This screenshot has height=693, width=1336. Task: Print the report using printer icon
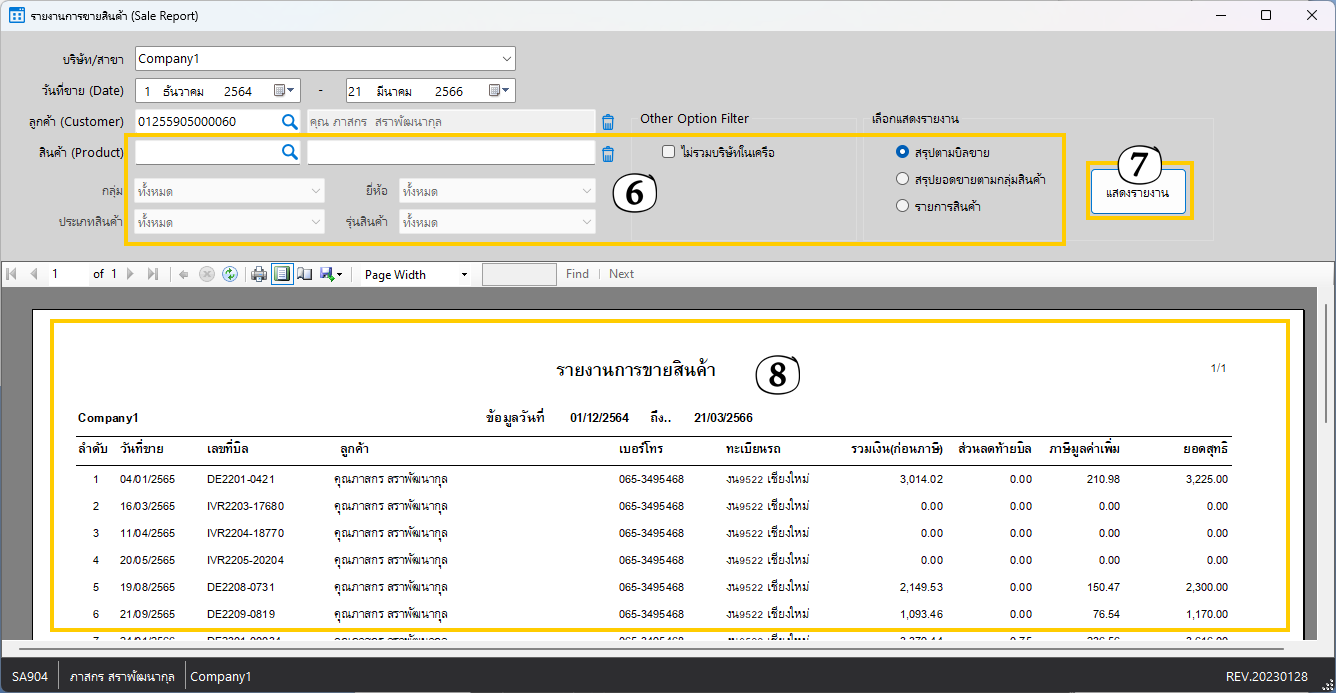pyautogui.click(x=259, y=274)
